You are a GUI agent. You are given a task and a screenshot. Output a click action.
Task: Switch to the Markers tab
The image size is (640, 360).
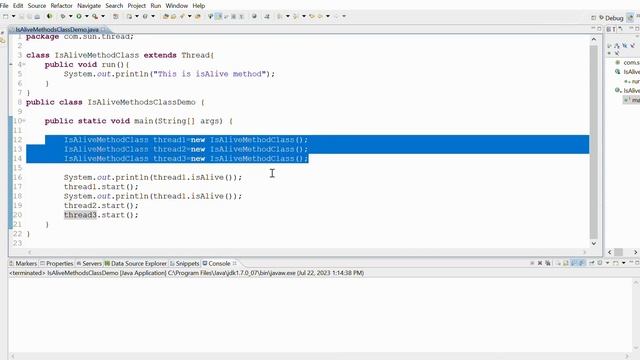23,264
